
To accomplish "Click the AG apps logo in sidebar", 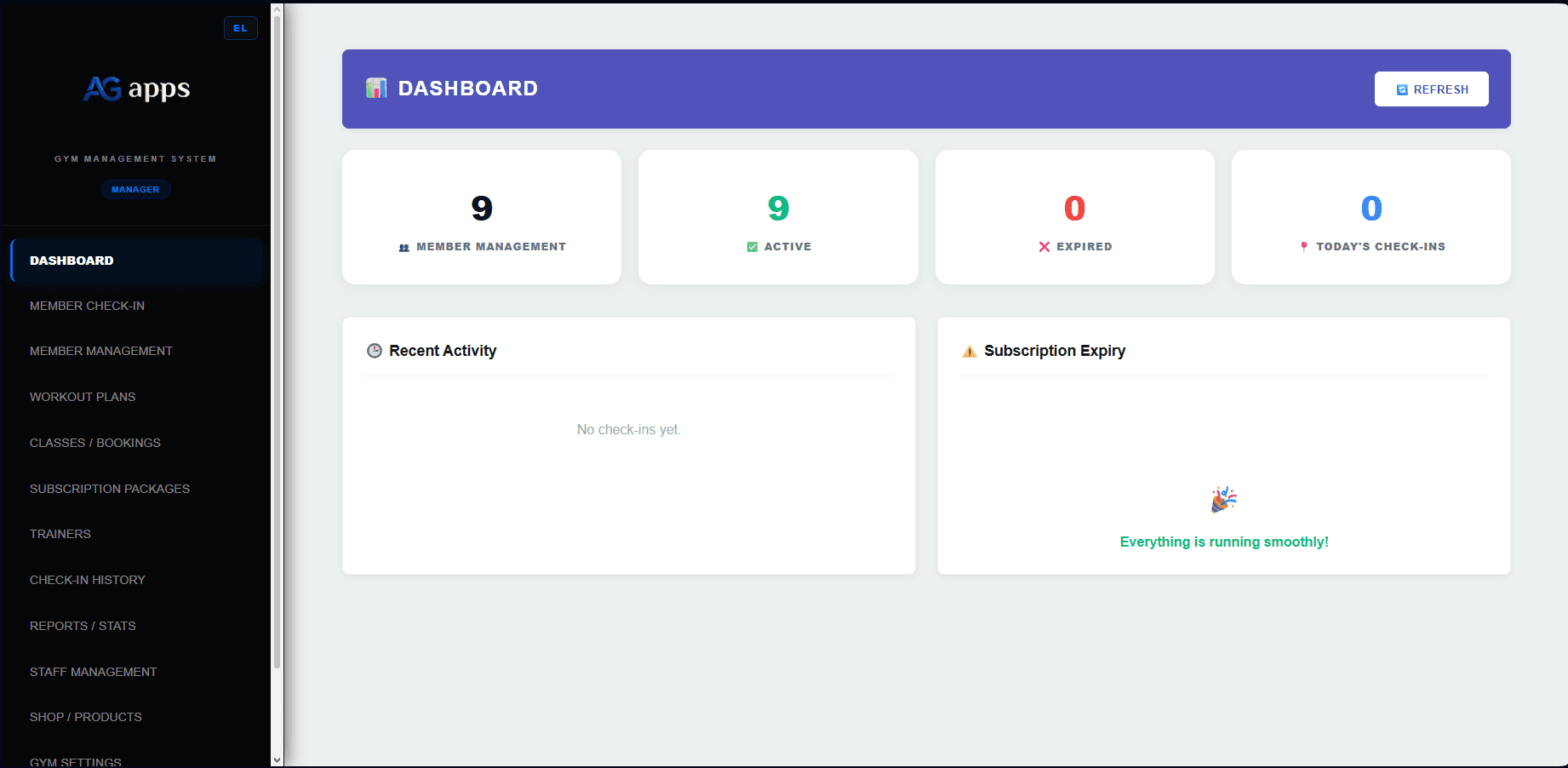I will pos(136,89).
